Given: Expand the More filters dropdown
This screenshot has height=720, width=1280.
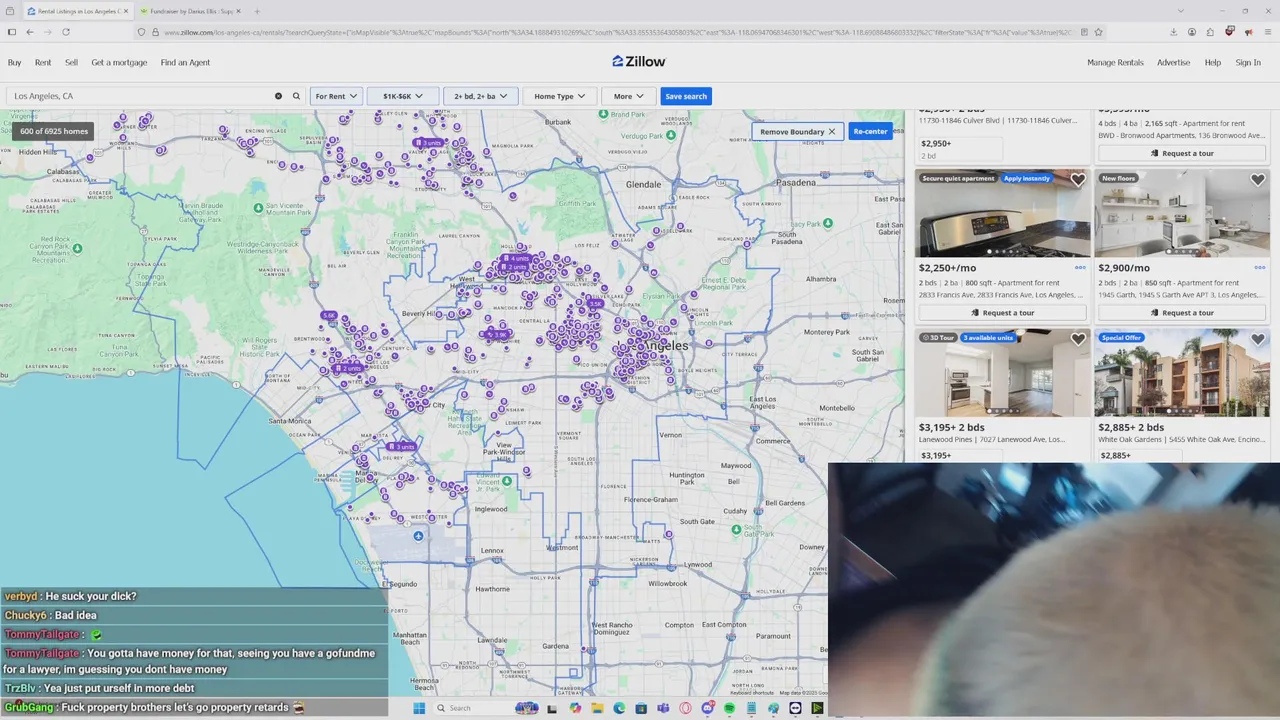Looking at the screenshot, I should tap(629, 96).
